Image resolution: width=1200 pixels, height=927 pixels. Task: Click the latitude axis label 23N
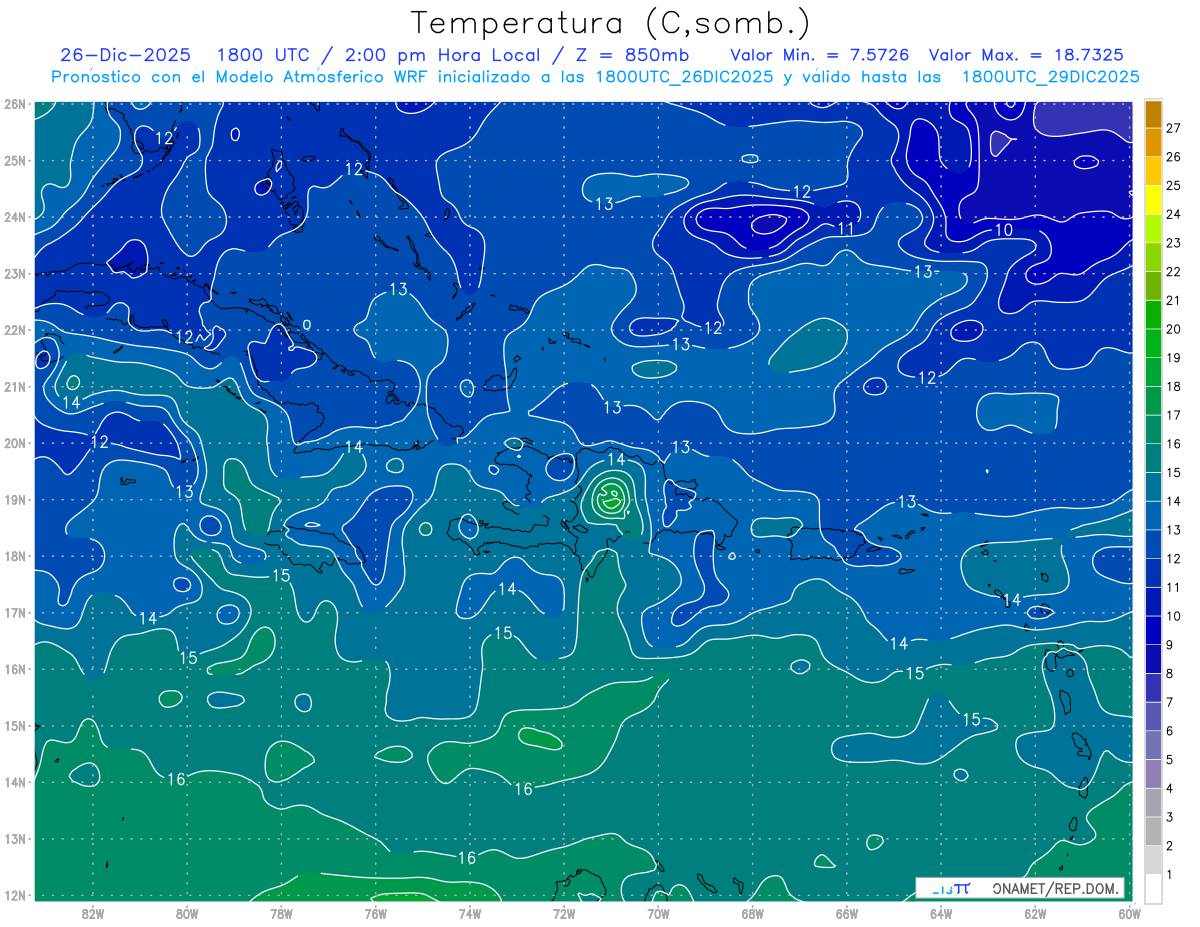(15, 274)
